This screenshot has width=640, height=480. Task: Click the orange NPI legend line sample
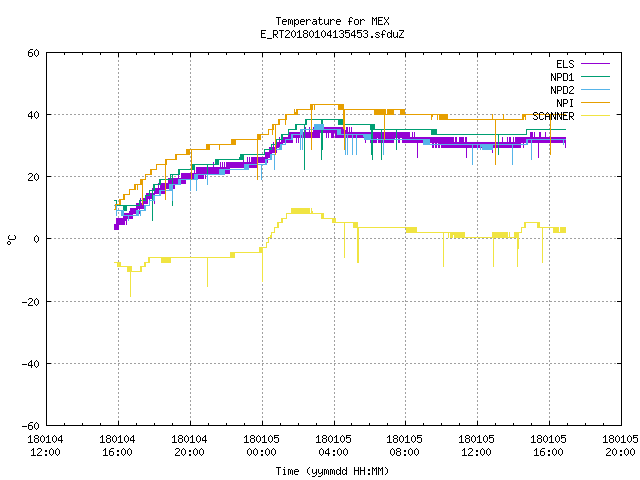click(x=595, y=102)
